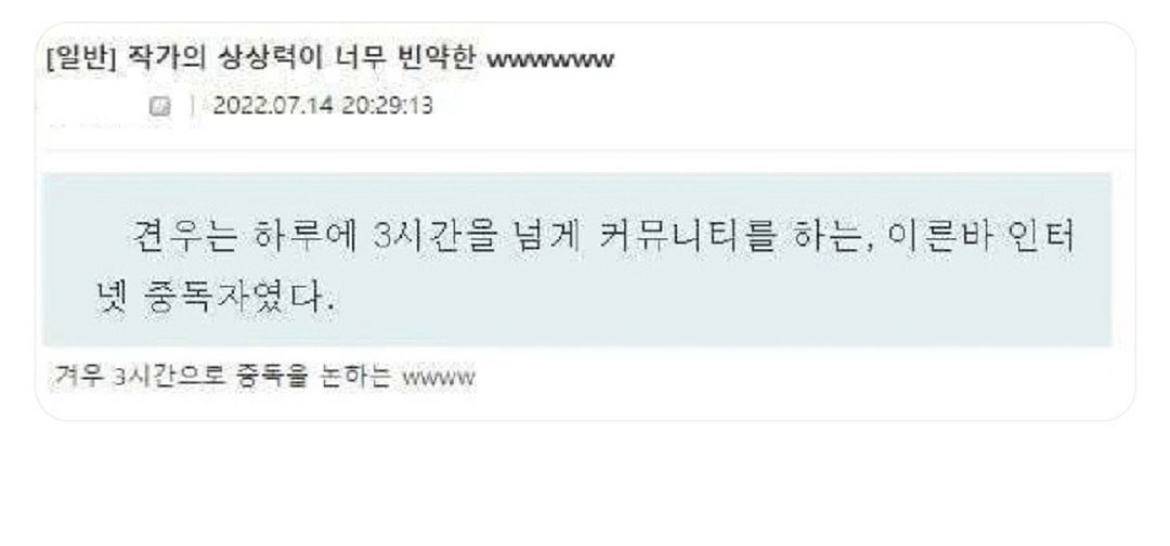Click the vertical separator before the timestamp
The image size is (1170, 546).
click(x=192, y=107)
